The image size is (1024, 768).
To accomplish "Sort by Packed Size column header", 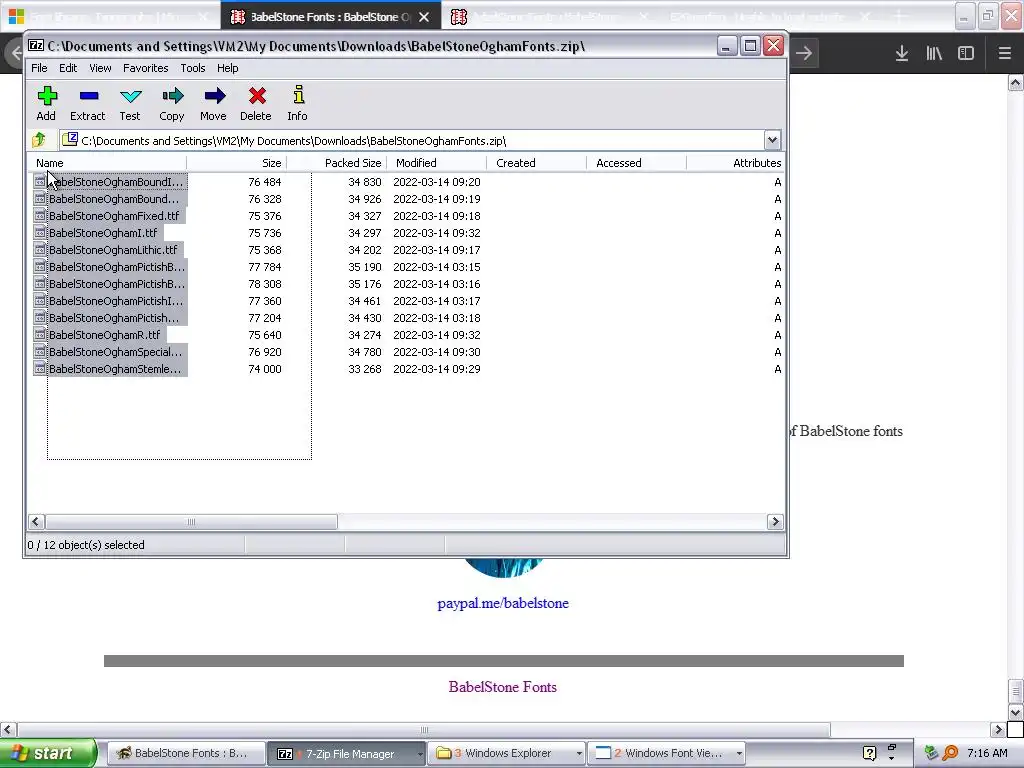I will point(336,163).
